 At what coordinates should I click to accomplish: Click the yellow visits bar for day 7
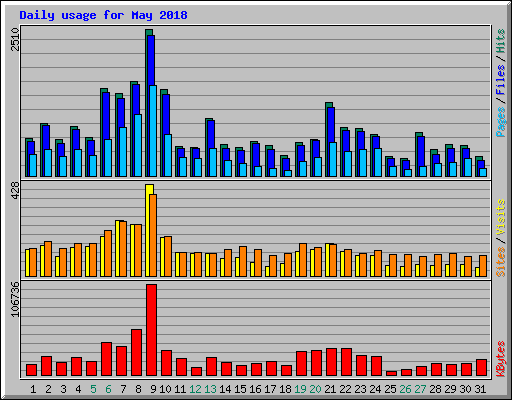tap(117, 248)
